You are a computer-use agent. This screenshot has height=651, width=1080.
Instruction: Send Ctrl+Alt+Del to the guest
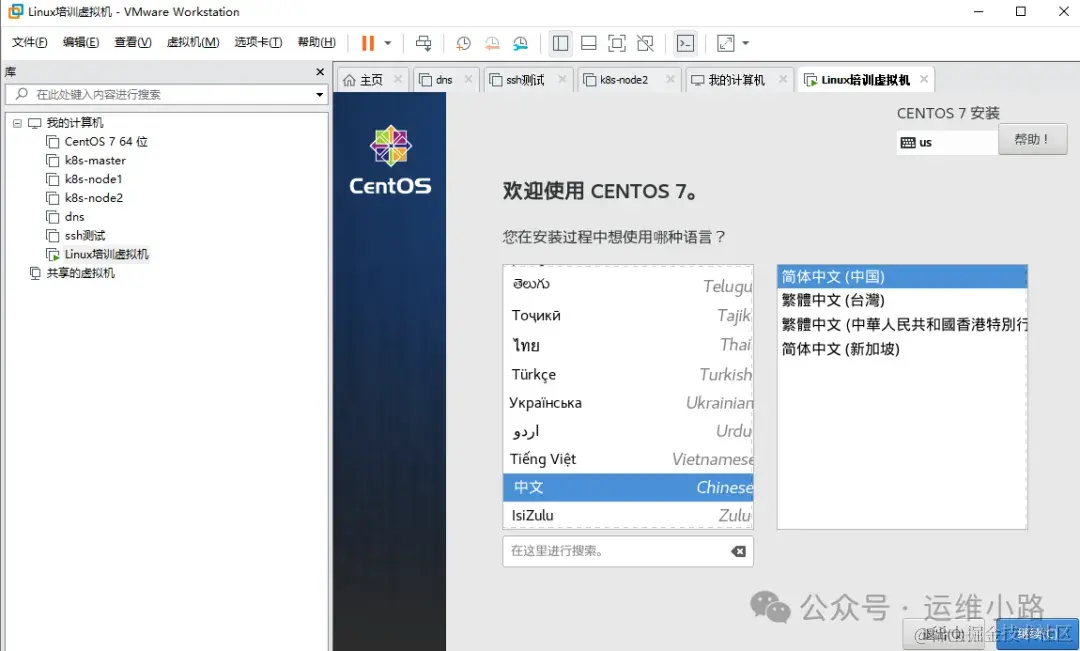[x=424, y=43]
